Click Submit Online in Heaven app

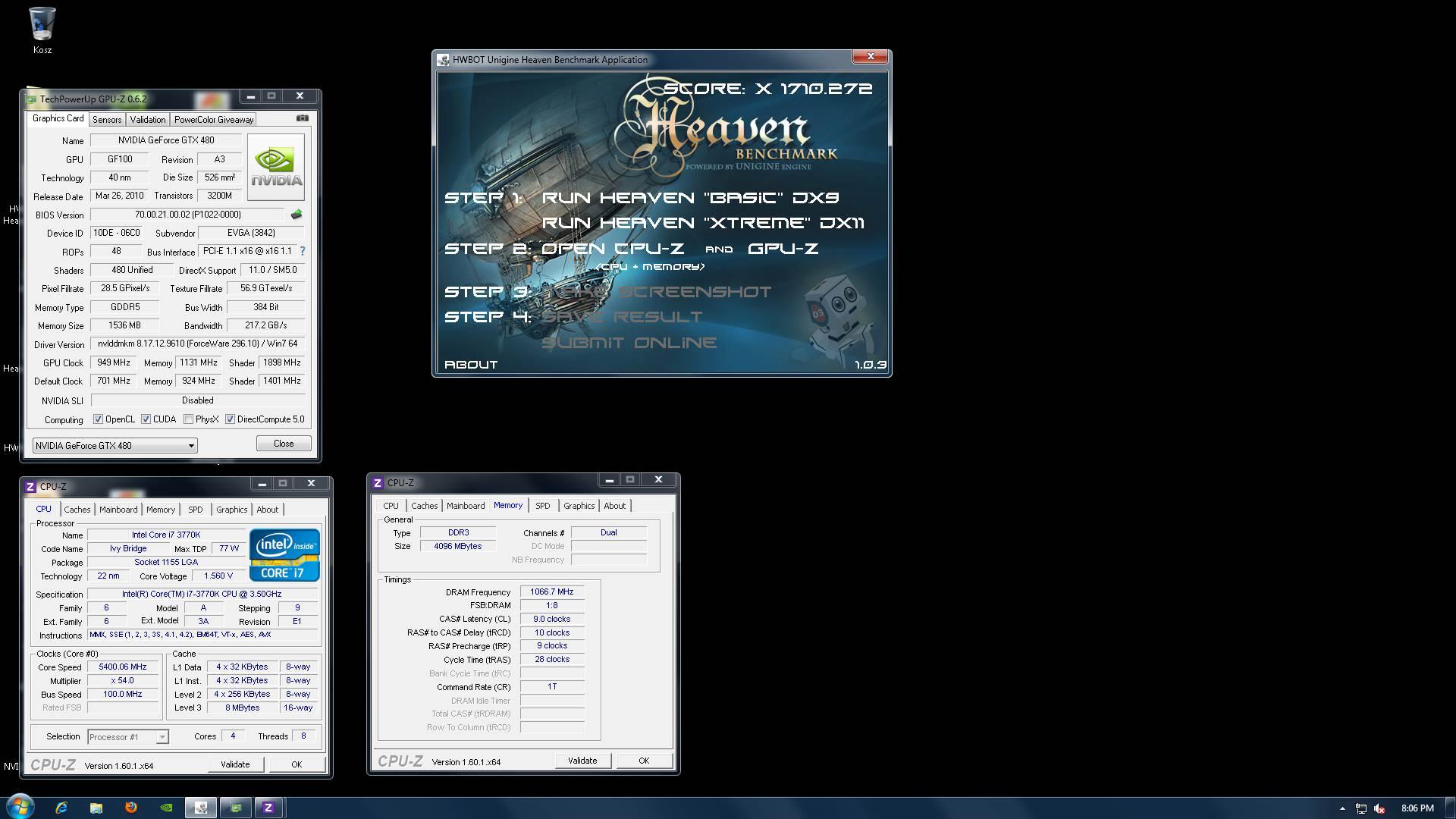pos(629,343)
